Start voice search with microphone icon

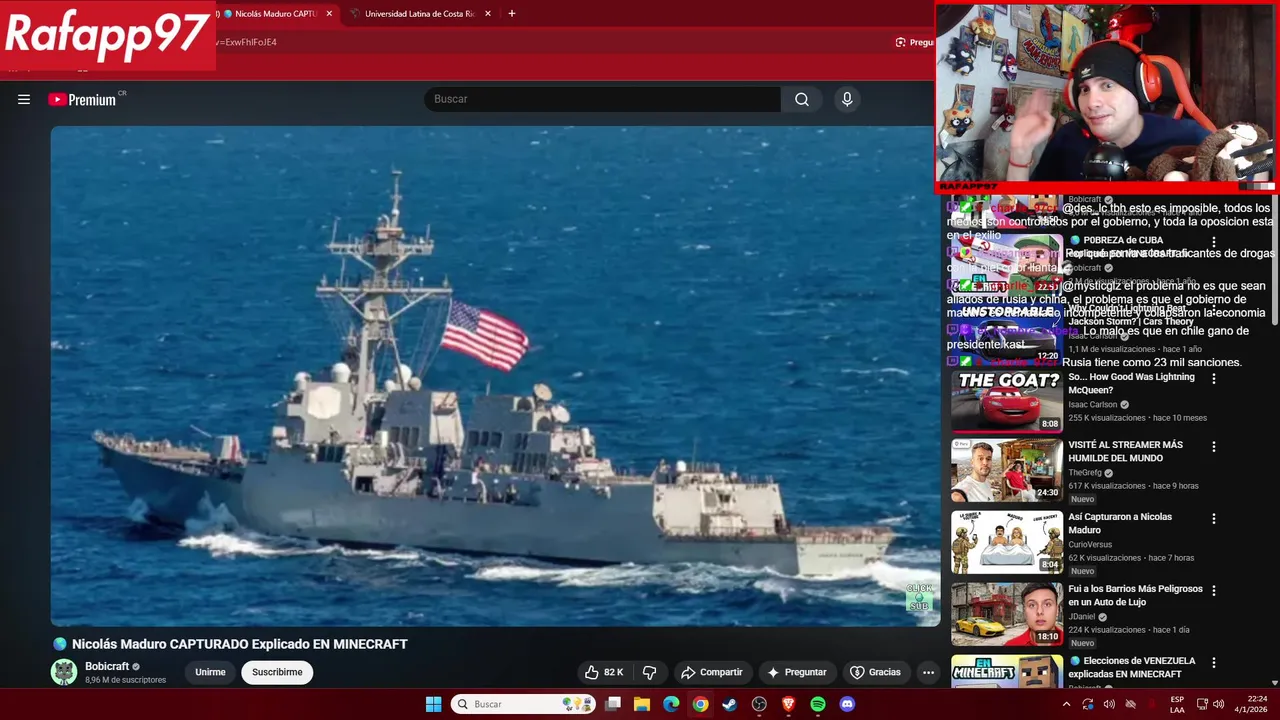(x=847, y=99)
